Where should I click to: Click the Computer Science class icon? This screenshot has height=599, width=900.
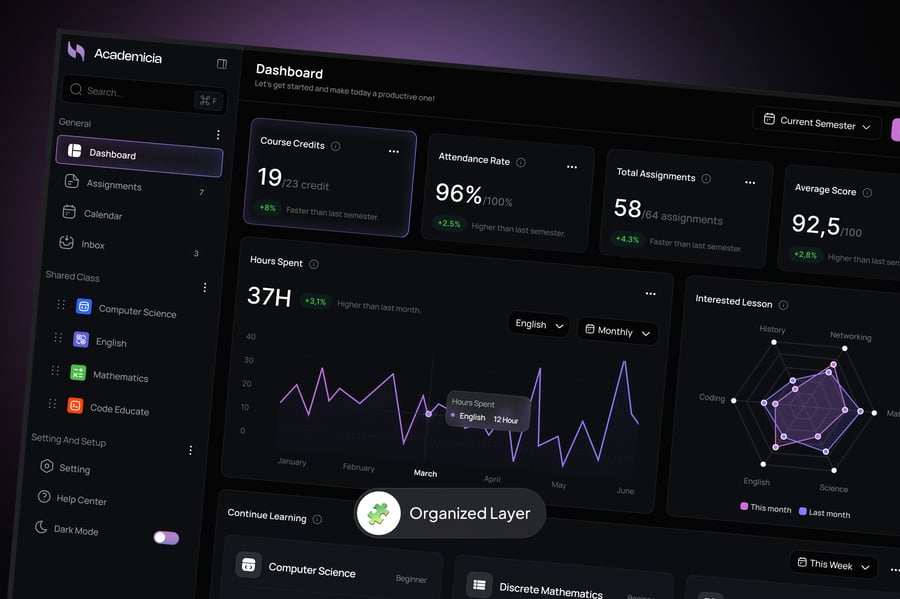click(84, 307)
